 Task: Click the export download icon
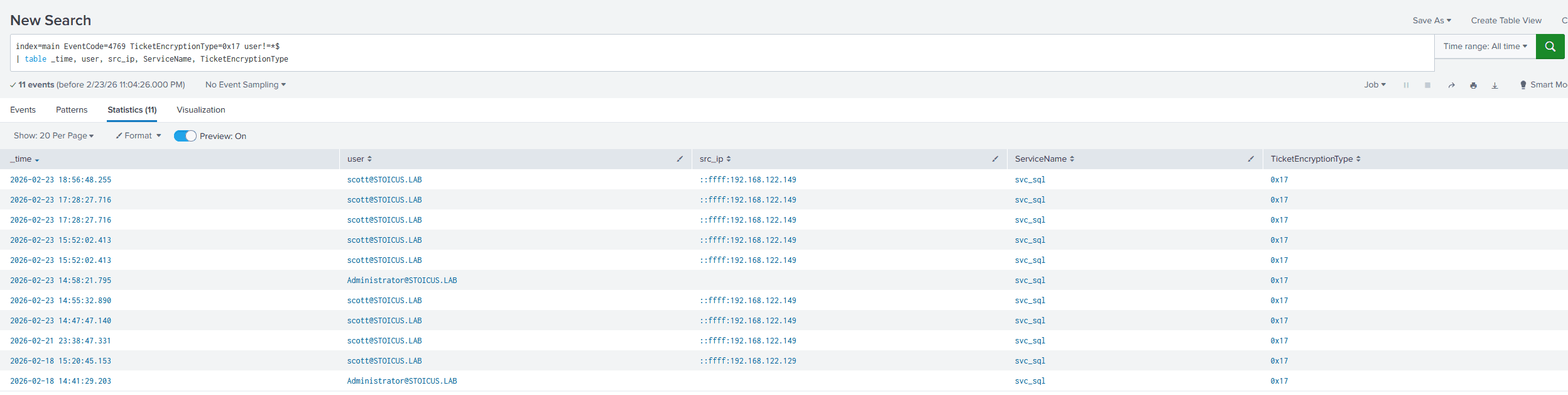click(x=1494, y=85)
